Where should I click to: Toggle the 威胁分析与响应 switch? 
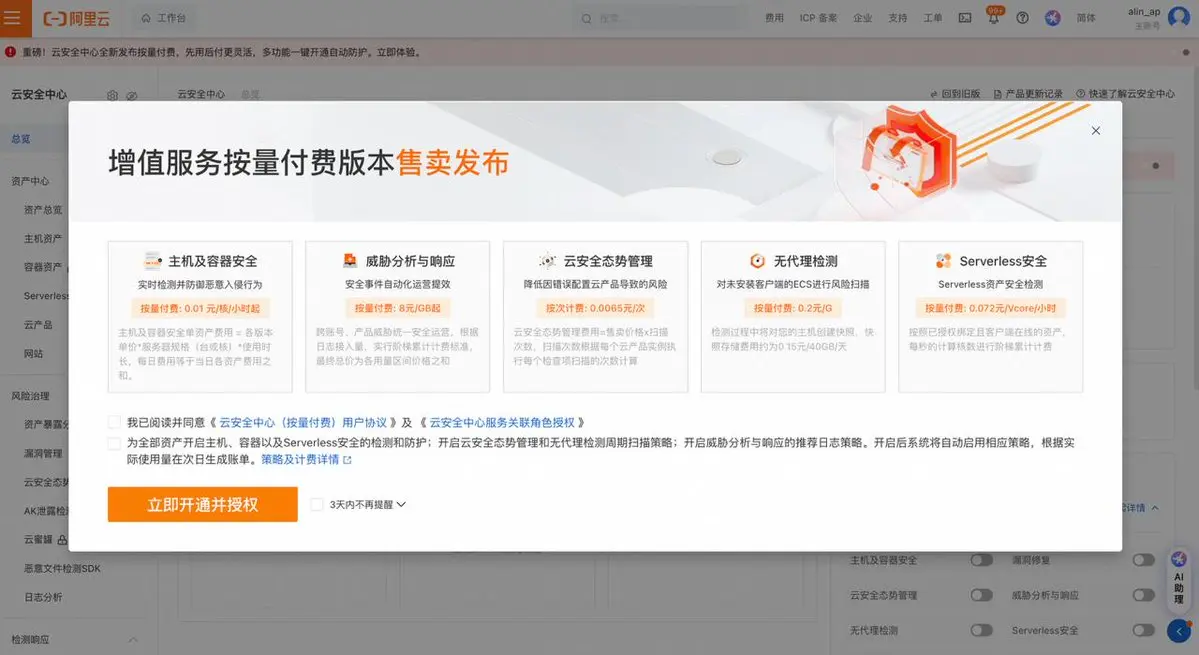click(x=1143, y=595)
